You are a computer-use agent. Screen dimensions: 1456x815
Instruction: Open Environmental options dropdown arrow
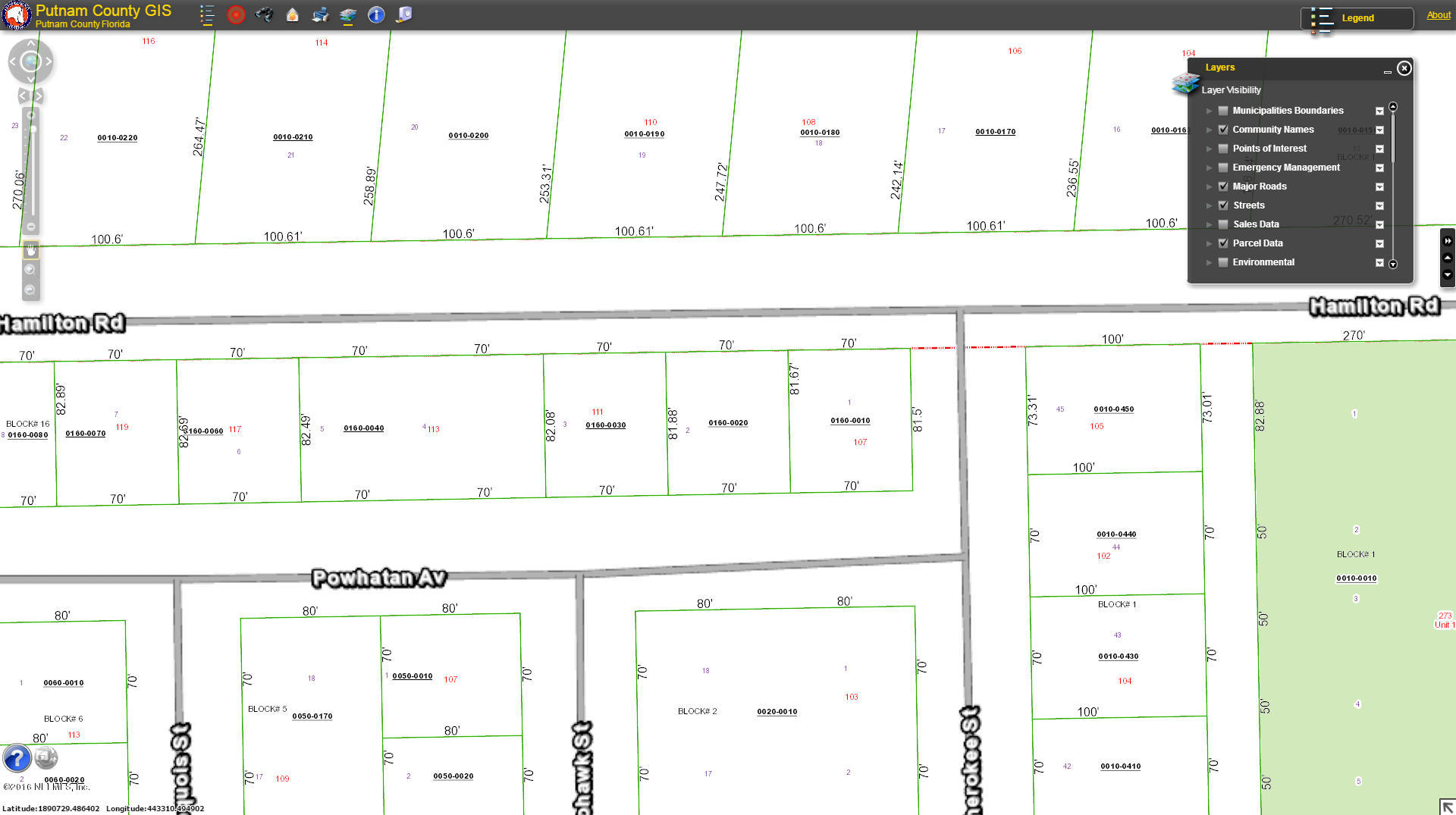[x=1379, y=263]
